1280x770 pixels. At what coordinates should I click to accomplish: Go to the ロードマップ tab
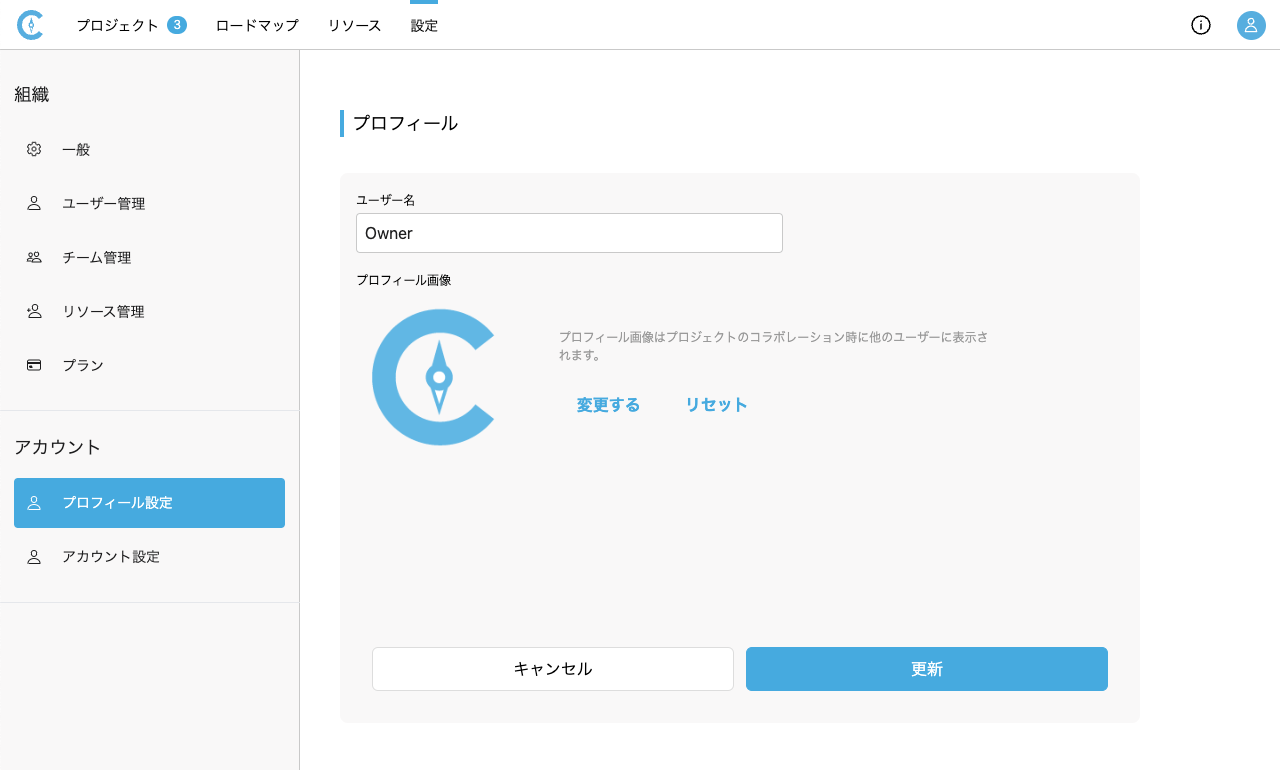coord(257,25)
